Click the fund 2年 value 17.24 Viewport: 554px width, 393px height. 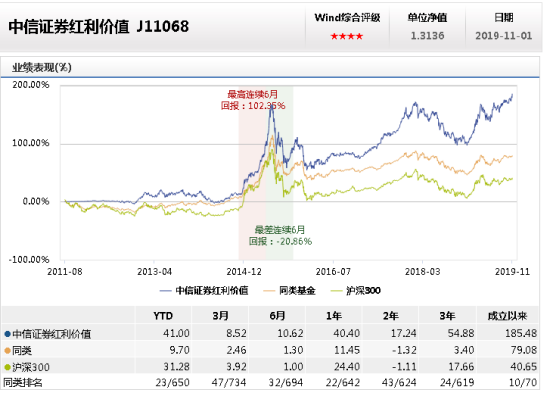(x=403, y=333)
